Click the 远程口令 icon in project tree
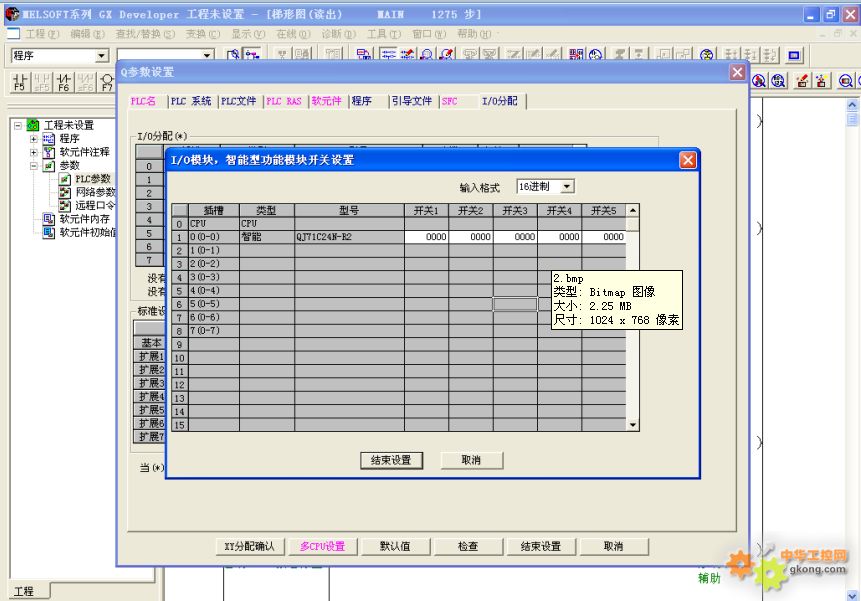This screenshot has height=601, width=861. click(x=65, y=205)
